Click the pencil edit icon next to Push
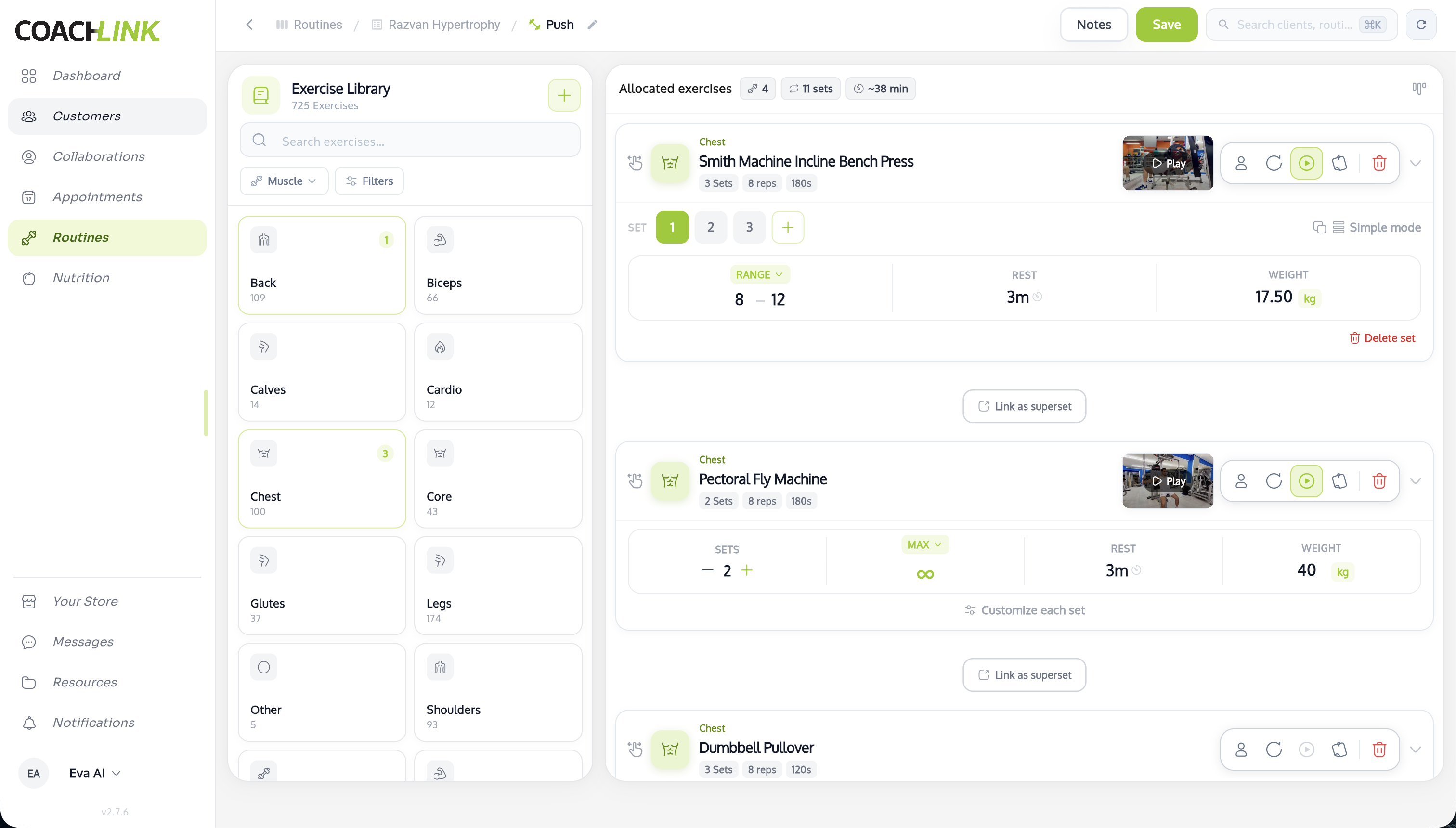Image resolution: width=1456 pixels, height=828 pixels. click(x=592, y=25)
